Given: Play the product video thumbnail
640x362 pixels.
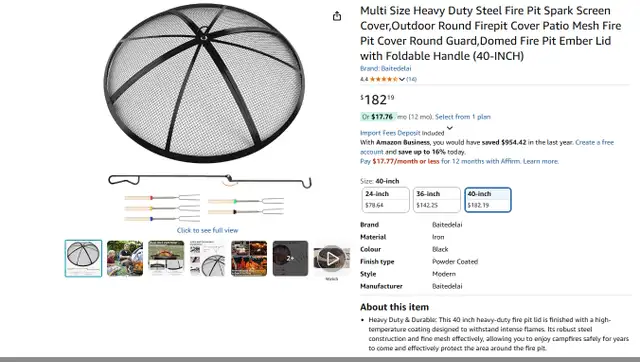Looking at the screenshot, I should point(331,258).
